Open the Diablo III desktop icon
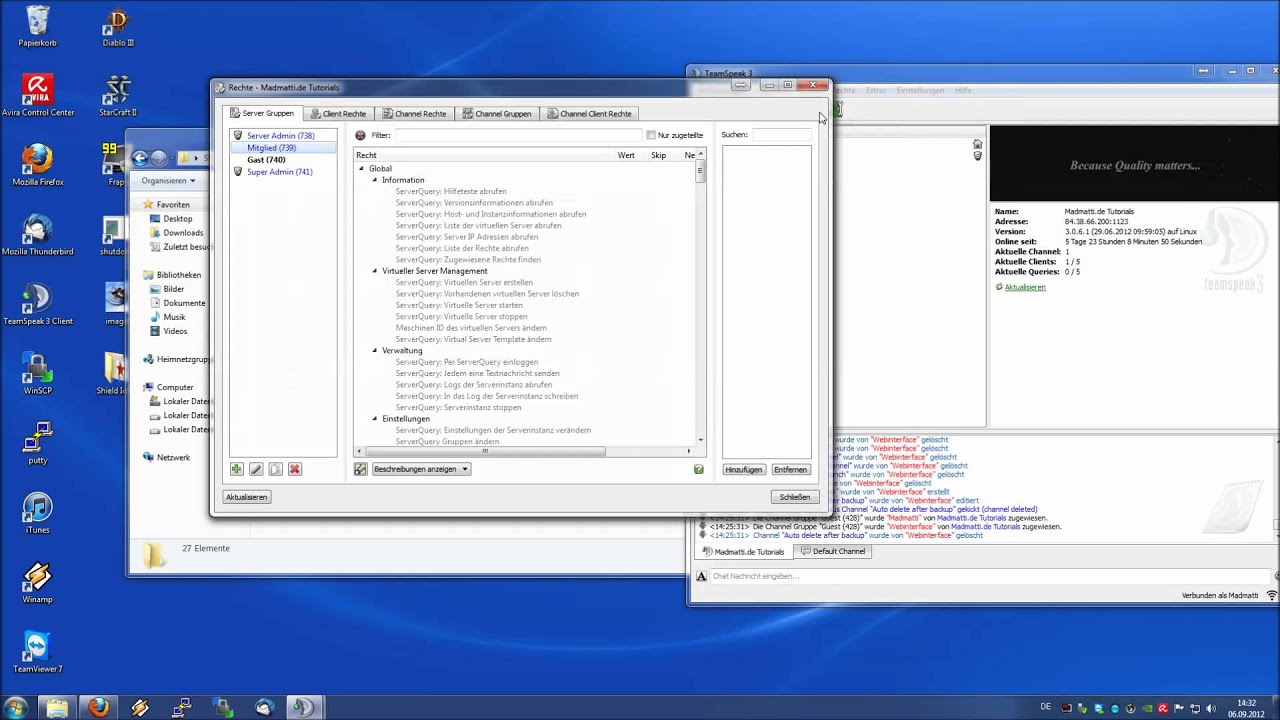This screenshot has width=1280, height=720. (x=118, y=27)
